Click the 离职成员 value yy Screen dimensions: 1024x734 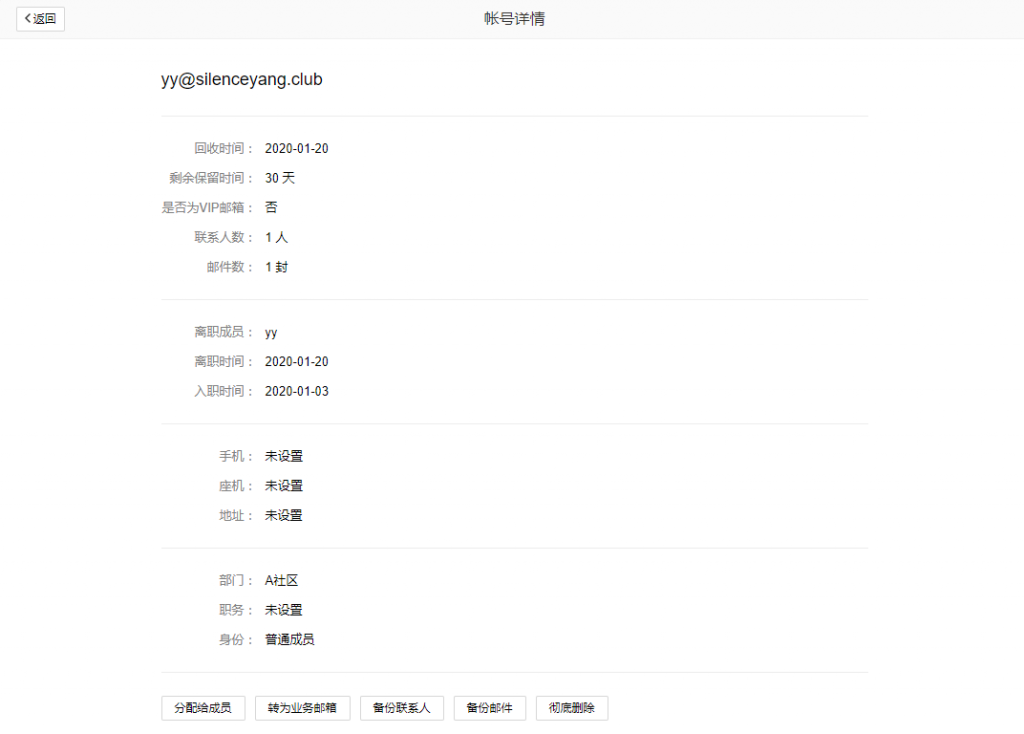271,332
